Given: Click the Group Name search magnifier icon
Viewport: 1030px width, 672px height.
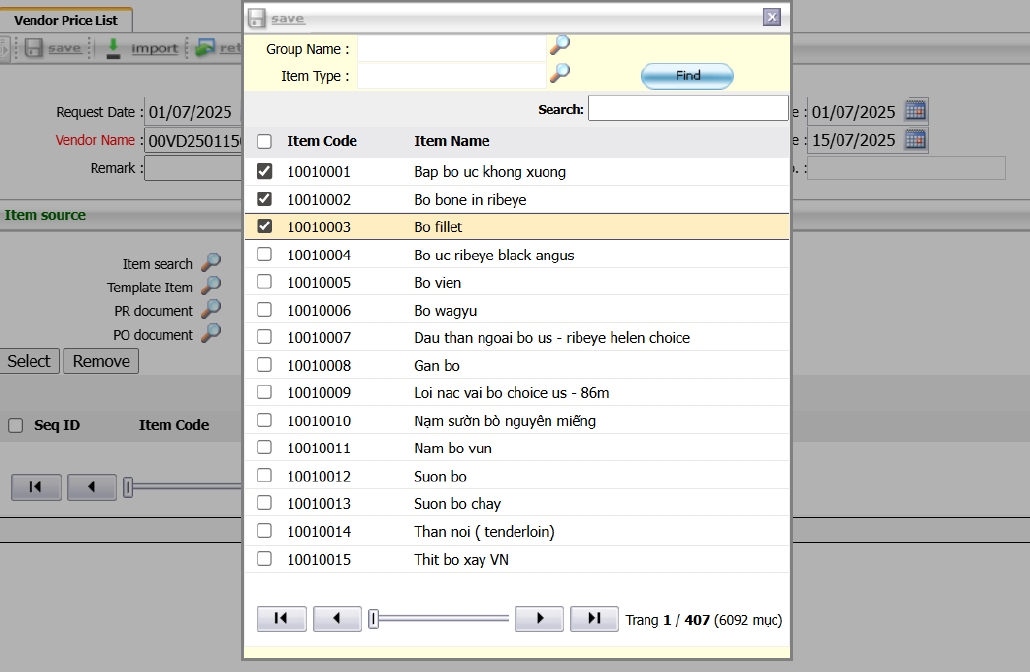Looking at the screenshot, I should (560, 45).
